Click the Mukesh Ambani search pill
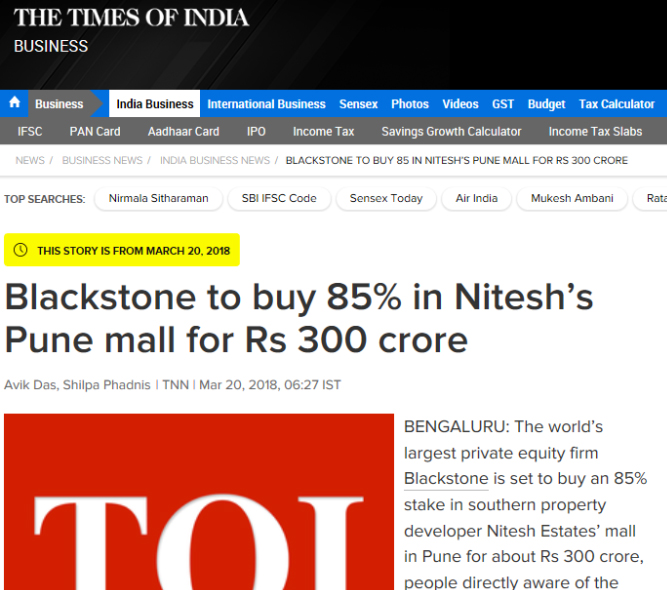Viewport: 667px width, 590px height. pyautogui.click(x=572, y=199)
